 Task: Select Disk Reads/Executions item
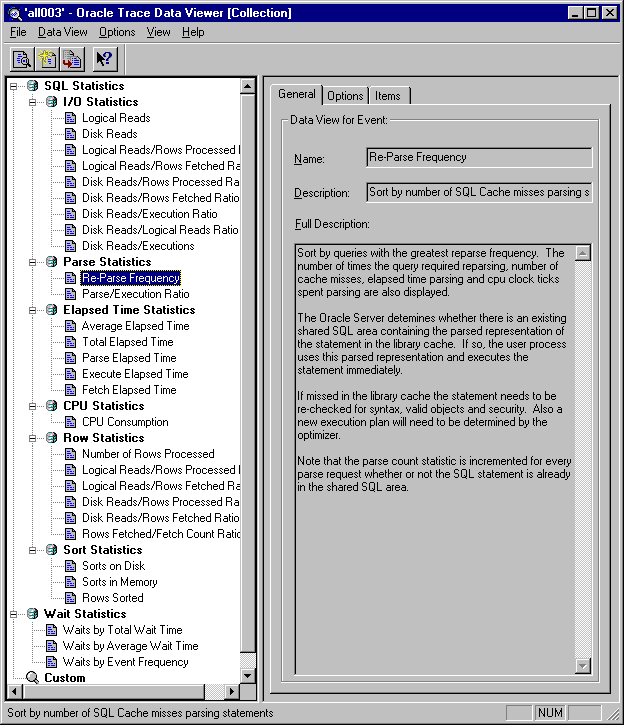138,246
